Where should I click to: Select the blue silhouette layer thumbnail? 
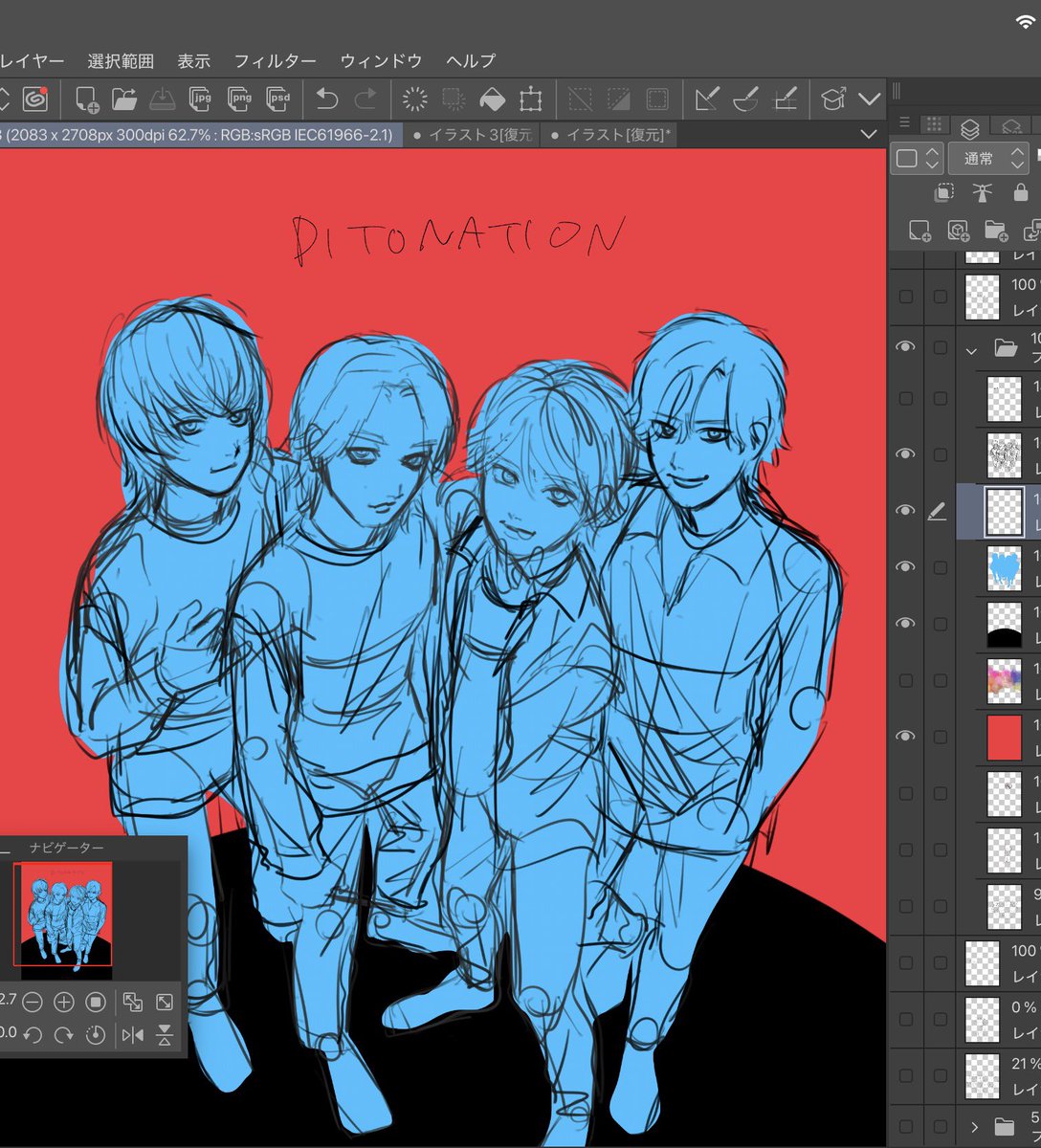point(1005,567)
